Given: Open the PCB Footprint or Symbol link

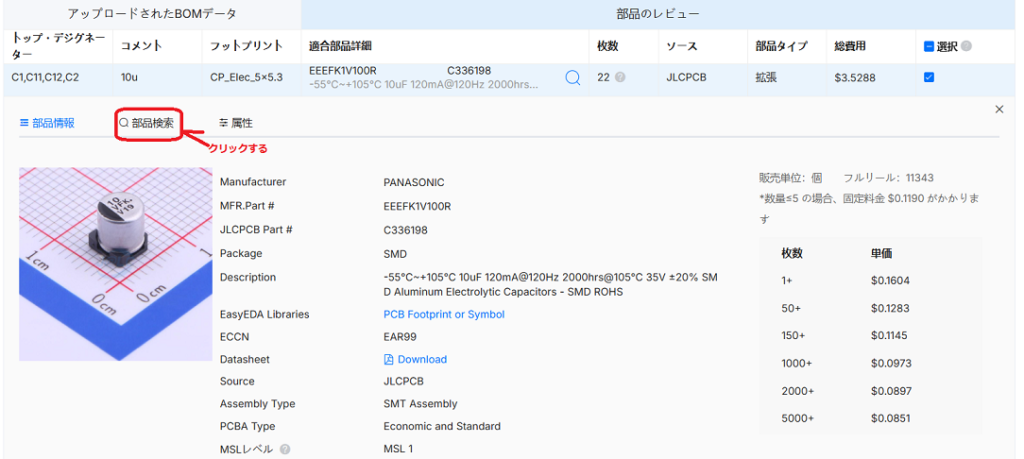Looking at the screenshot, I should [x=444, y=314].
